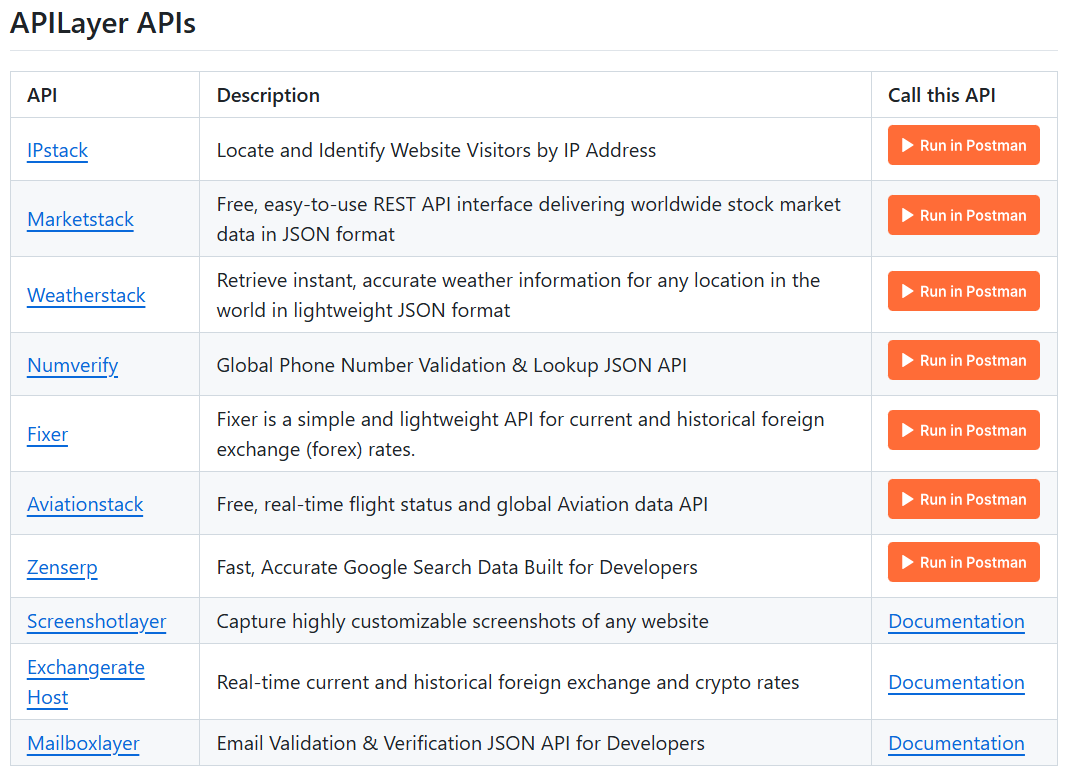Click the play icon on IPstack's Run button
This screenshot has width=1070, height=784.
908,145
